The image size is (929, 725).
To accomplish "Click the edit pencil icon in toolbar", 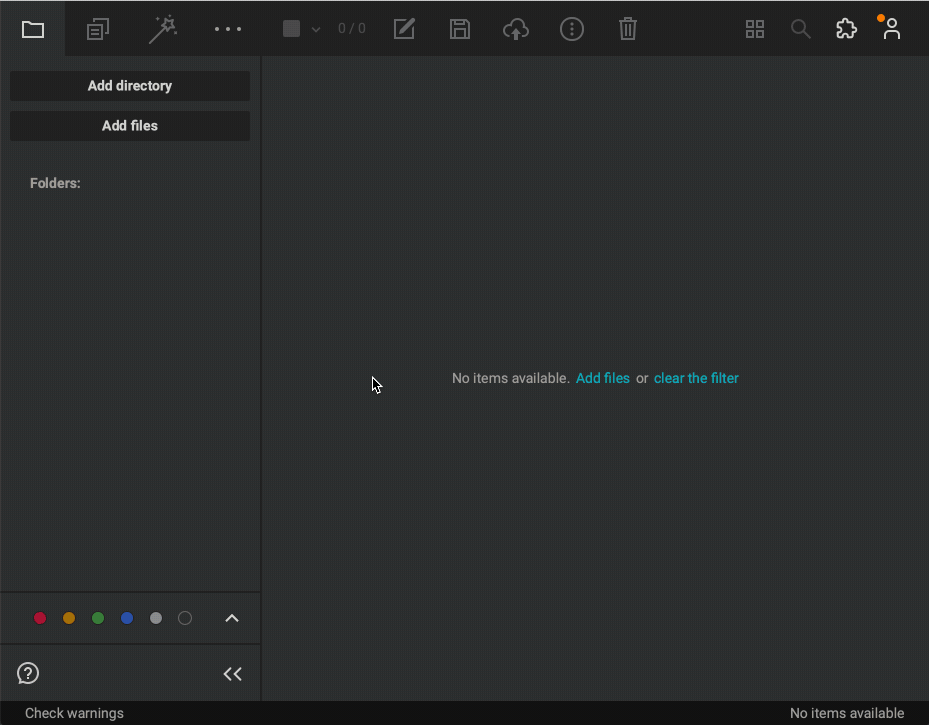I will click(x=404, y=28).
